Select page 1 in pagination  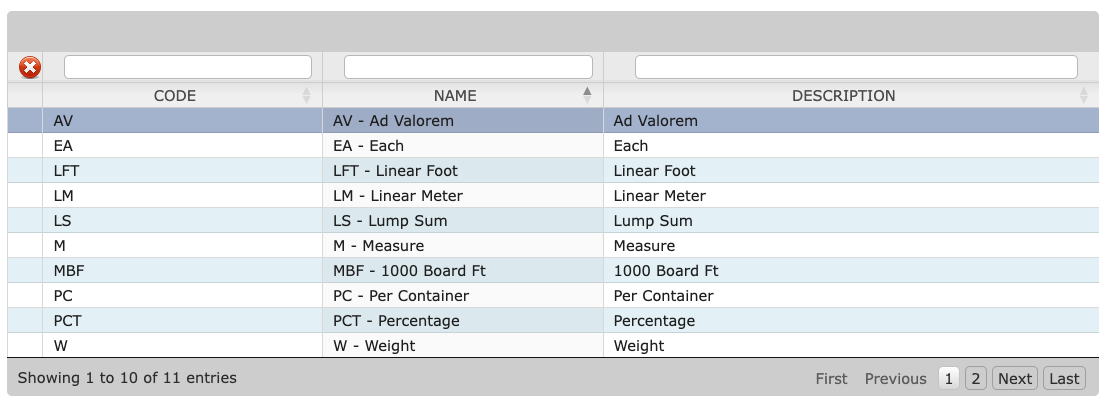[948, 378]
